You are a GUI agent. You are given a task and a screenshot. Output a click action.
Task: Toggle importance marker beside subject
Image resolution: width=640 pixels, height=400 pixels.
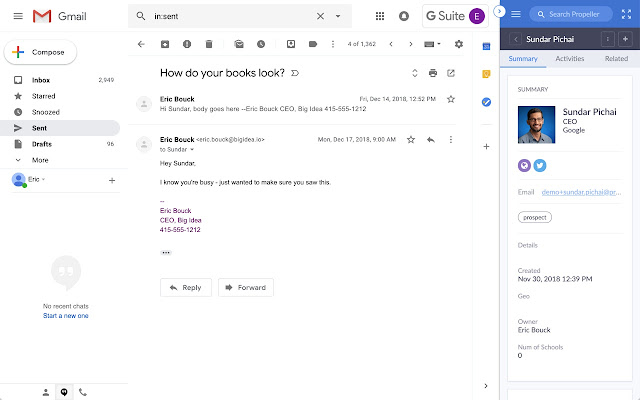pos(295,73)
